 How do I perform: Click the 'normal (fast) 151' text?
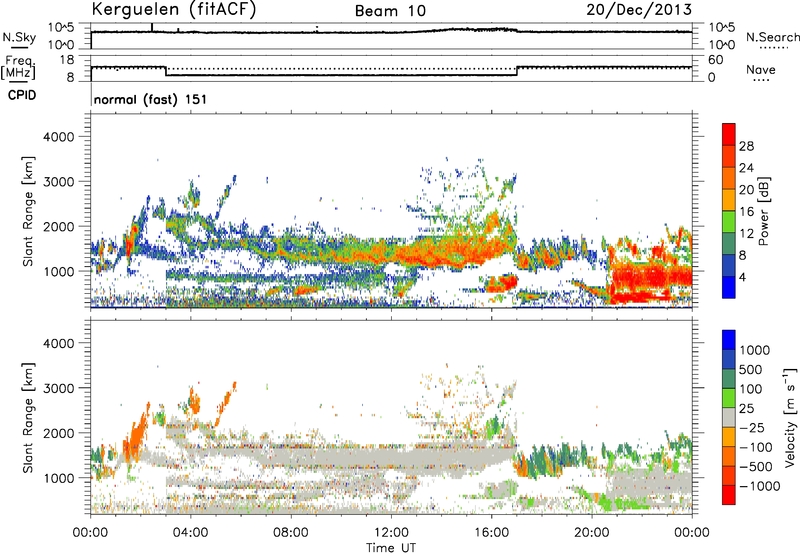pos(151,99)
